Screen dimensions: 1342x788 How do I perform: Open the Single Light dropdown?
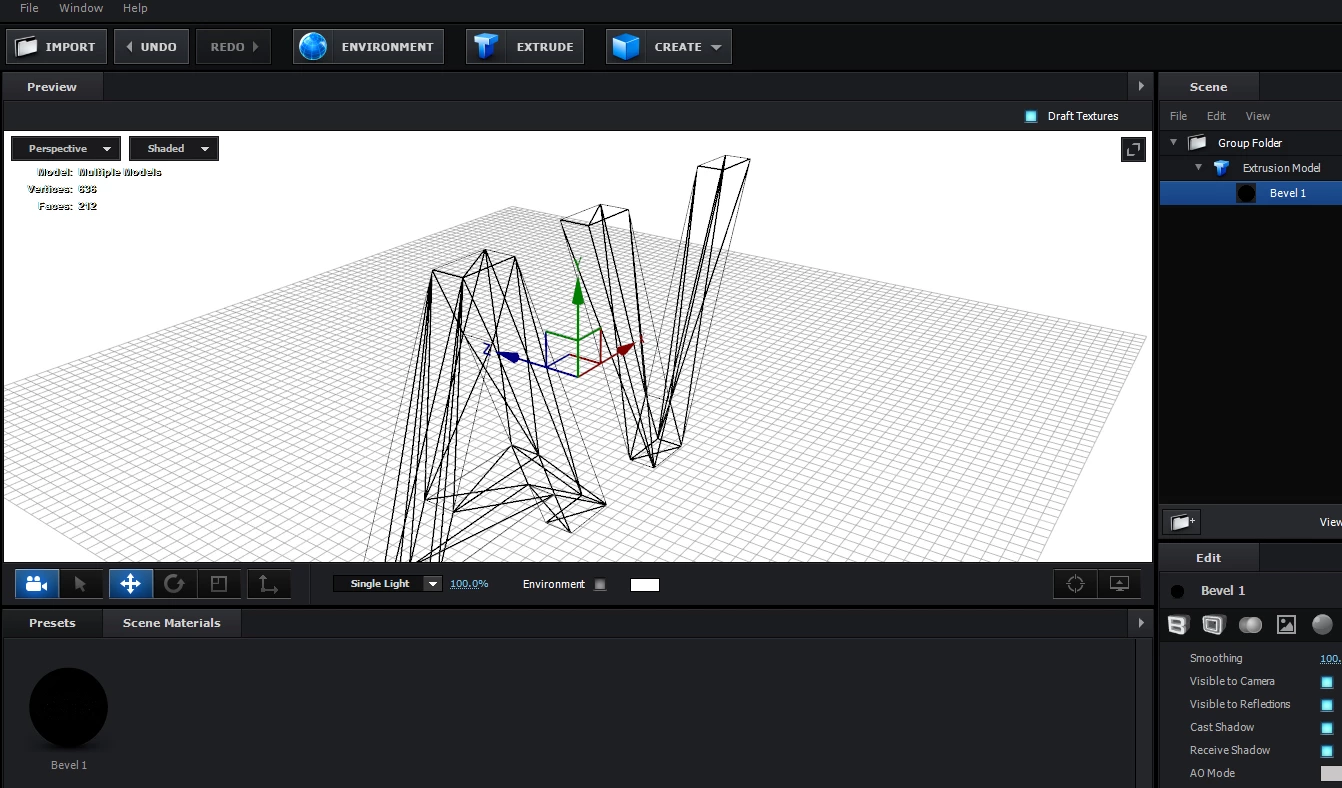[x=387, y=584]
